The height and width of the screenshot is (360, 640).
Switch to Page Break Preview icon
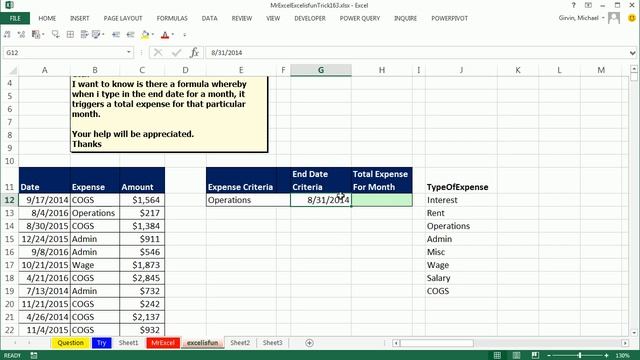click(535, 355)
